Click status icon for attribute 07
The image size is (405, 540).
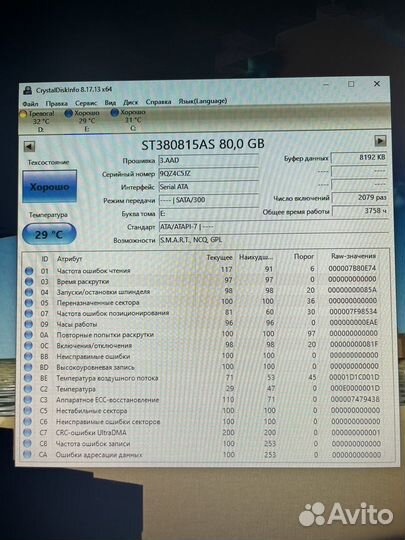point(29,313)
